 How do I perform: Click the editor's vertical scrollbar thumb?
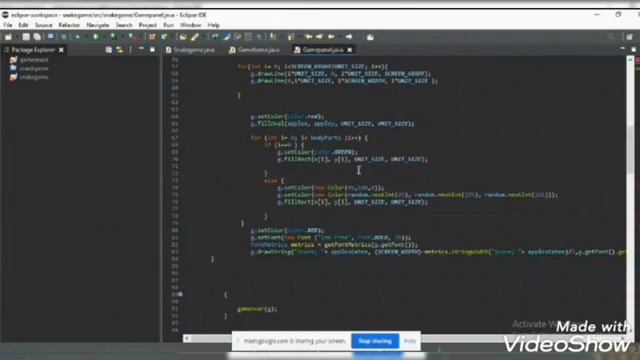point(631,150)
